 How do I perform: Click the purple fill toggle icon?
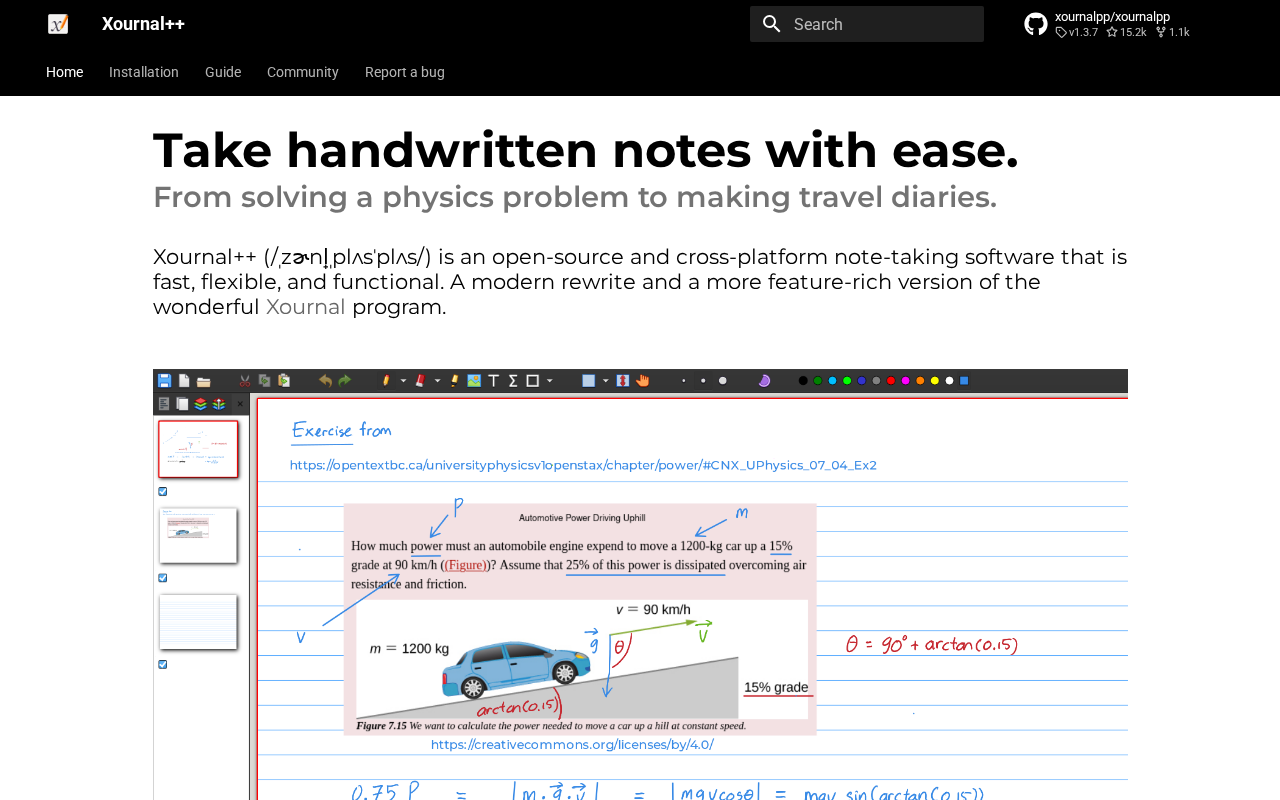(x=764, y=381)
